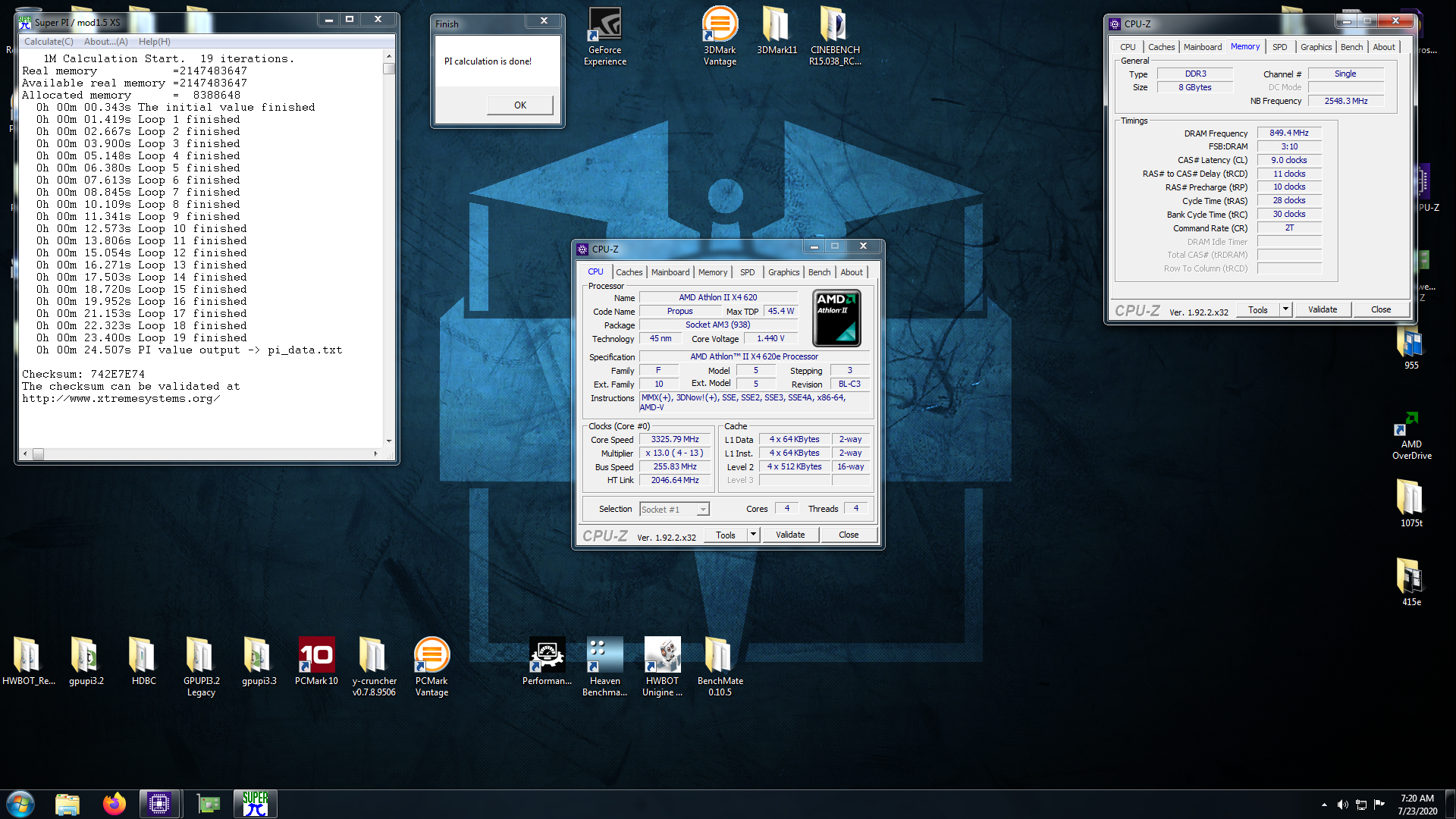The width and height of the screenshot is (1456, 819).
Task: Click OK in the Finish dialog
Action: [x=520, y=105]
